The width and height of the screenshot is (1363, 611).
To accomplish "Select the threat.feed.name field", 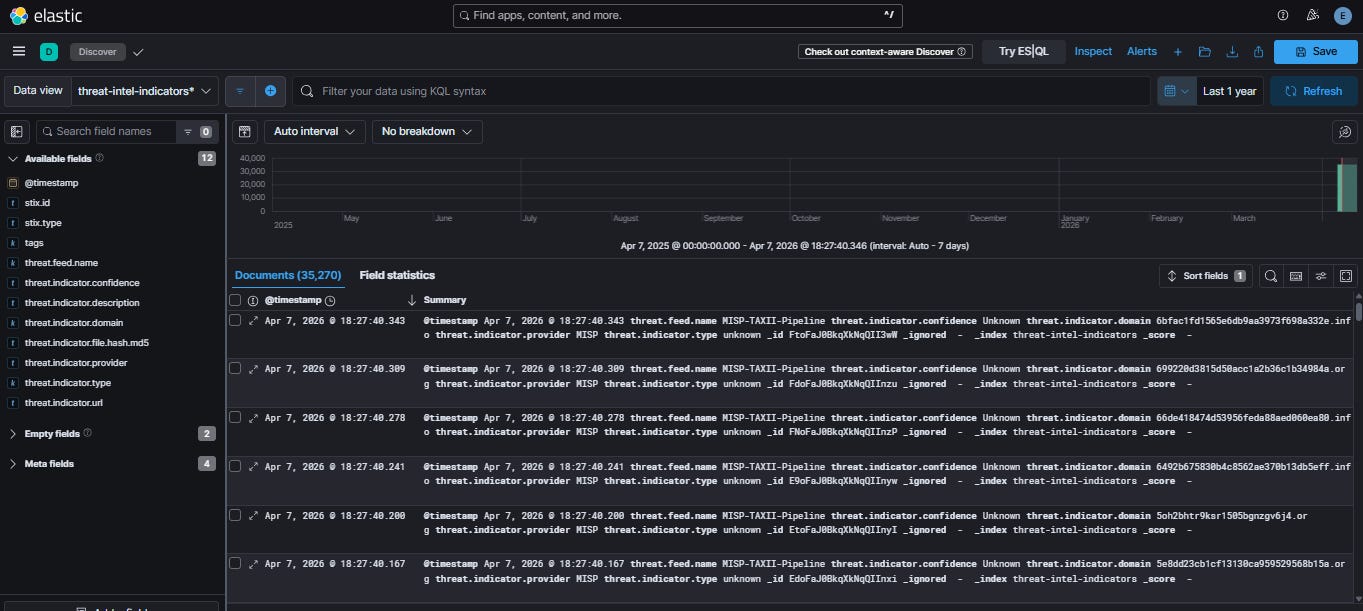I will click(61, 263).
